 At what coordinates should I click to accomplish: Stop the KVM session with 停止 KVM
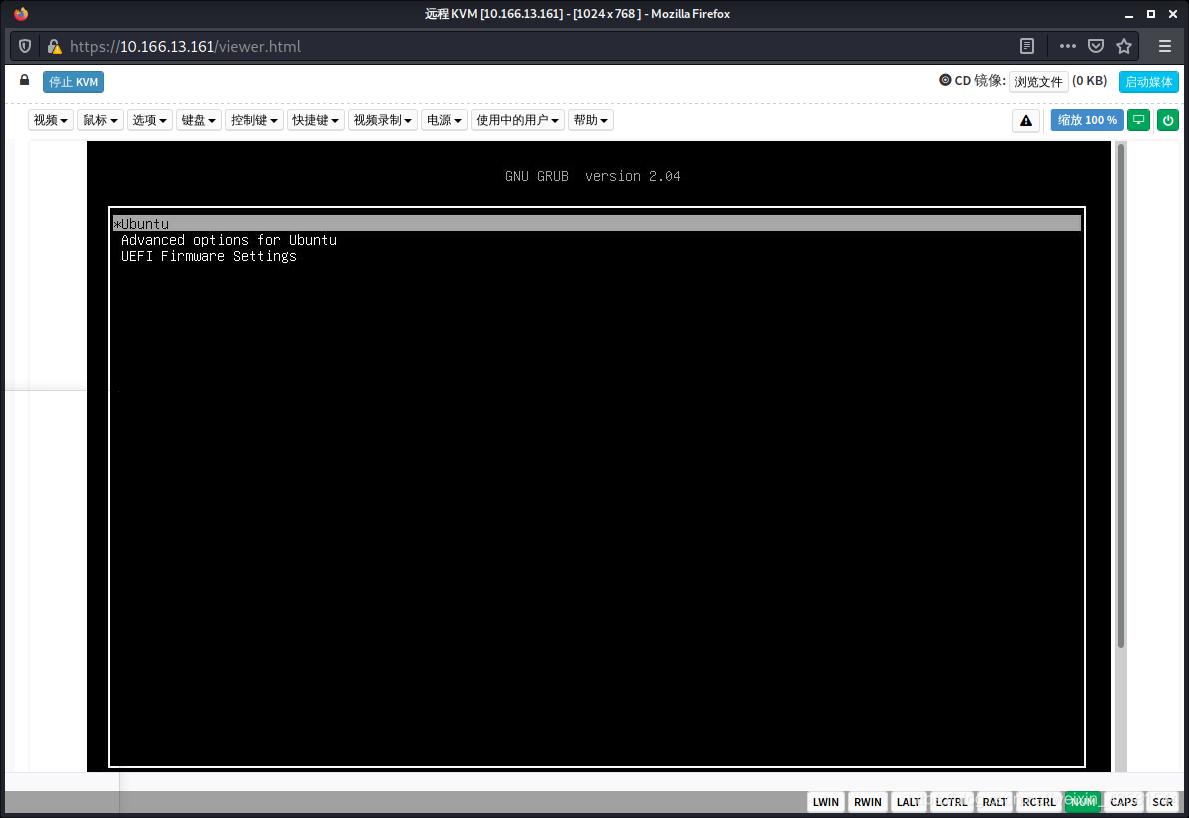(74, 81)
